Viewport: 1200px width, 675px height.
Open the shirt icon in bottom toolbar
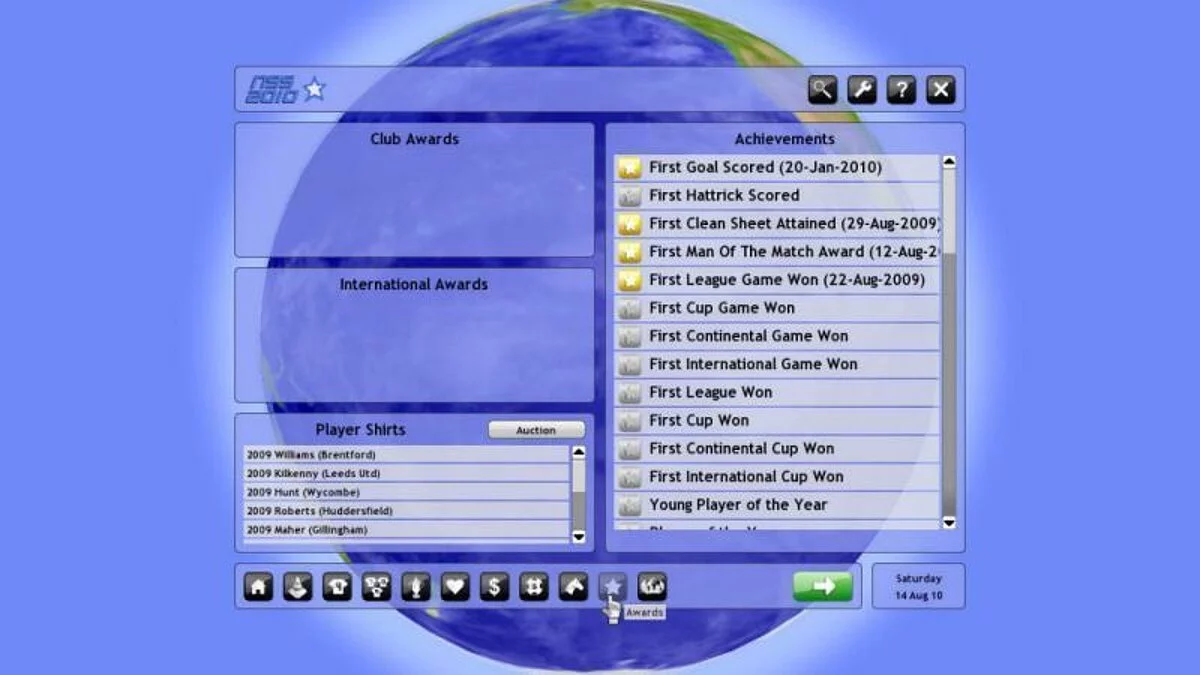click(337, 587)
